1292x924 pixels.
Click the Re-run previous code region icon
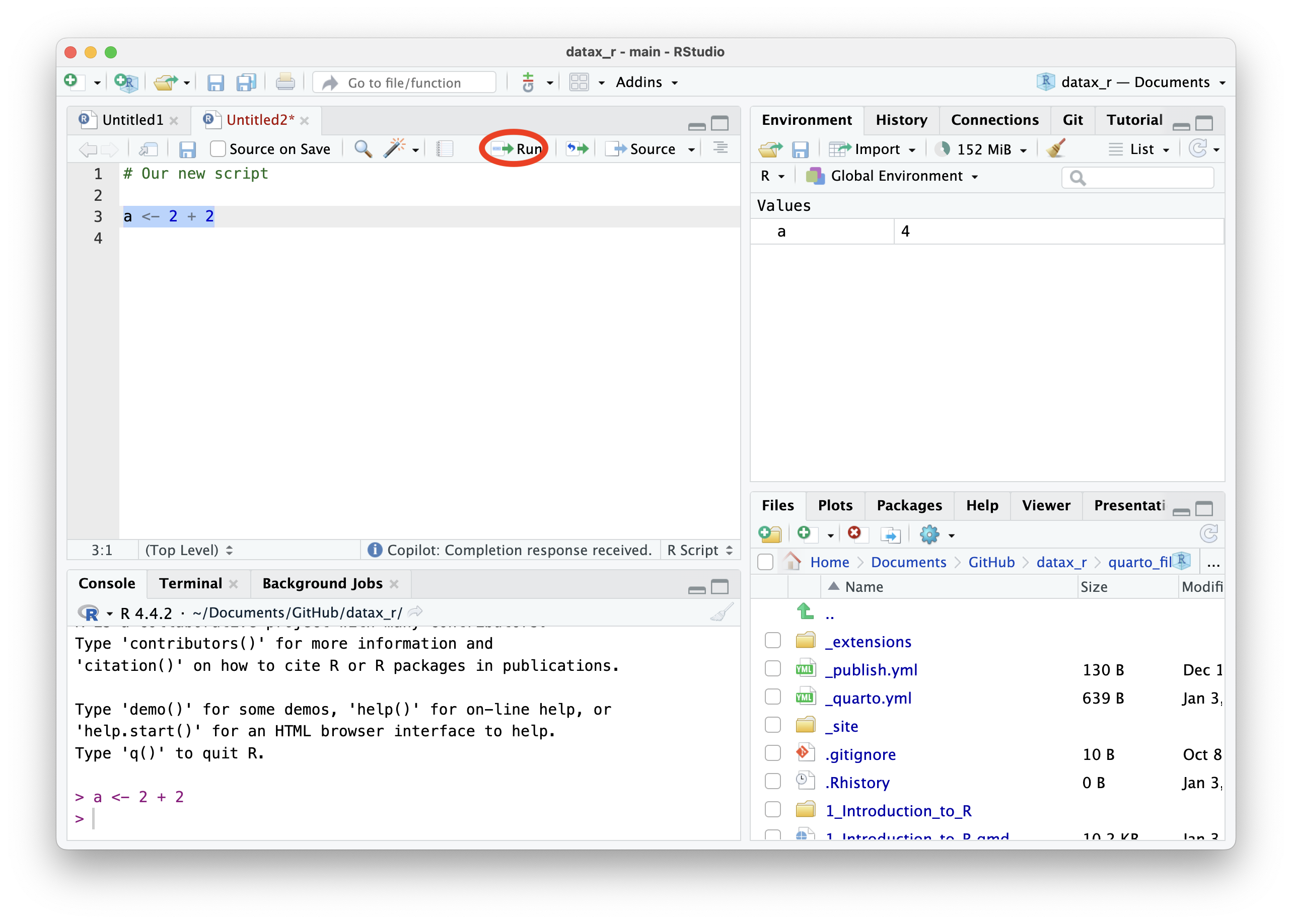(x=577, y=149)
